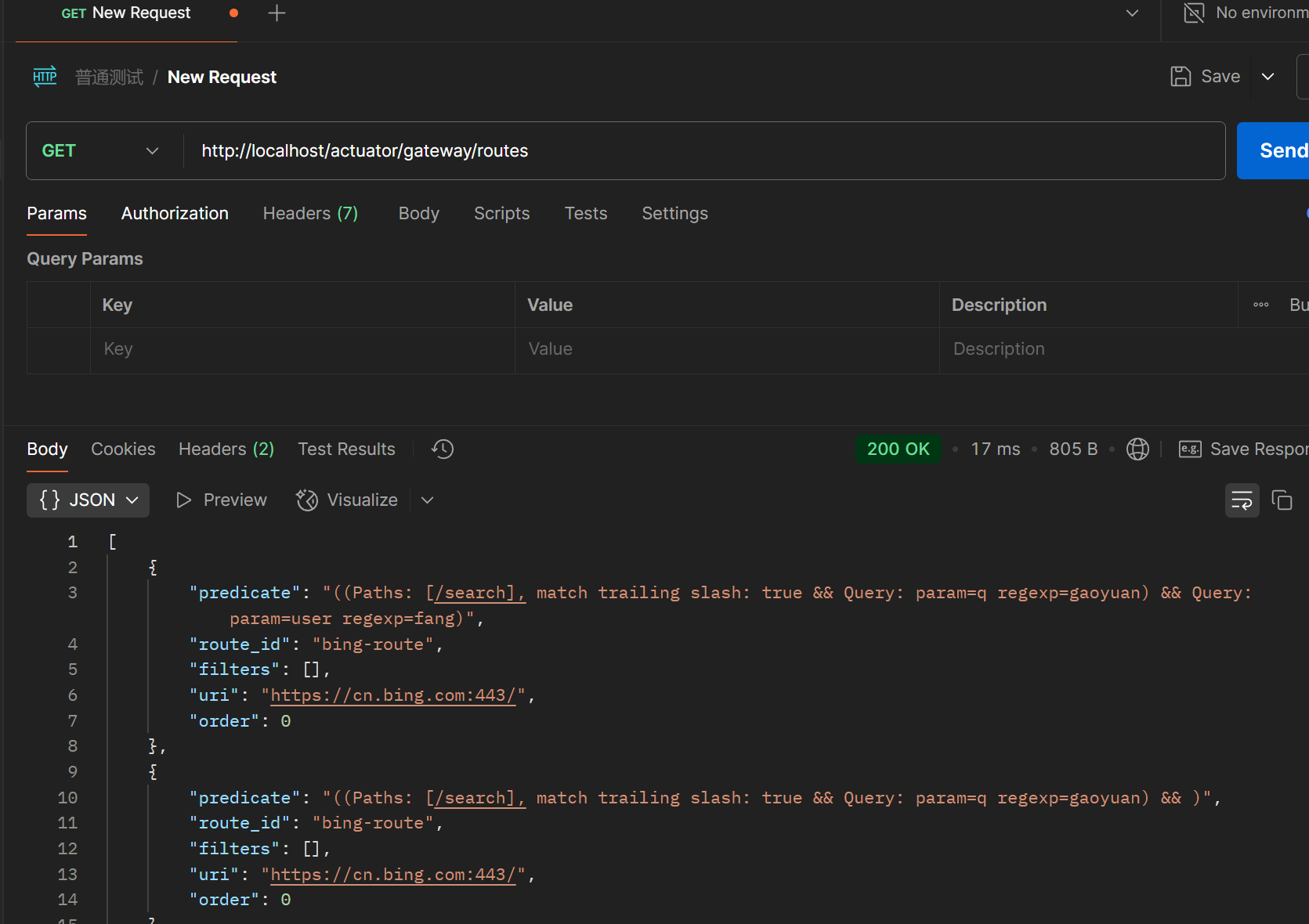Select the GET New Request tab

(x=126, y=13)
